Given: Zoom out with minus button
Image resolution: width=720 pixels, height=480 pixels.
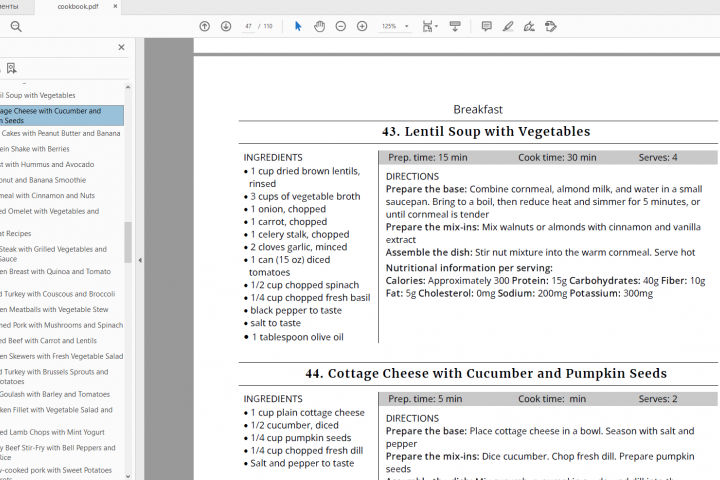Looking at the screenshot, I should point(340,26).
